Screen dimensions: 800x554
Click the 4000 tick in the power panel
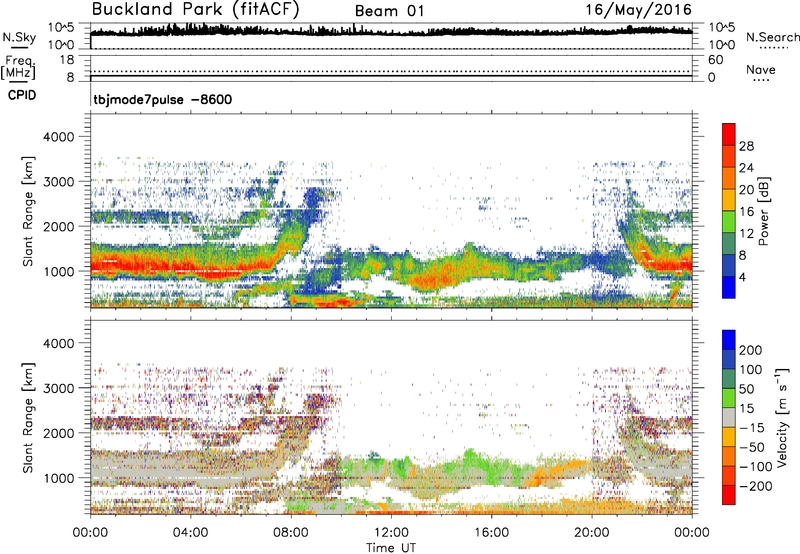click(x=58, y=137)
